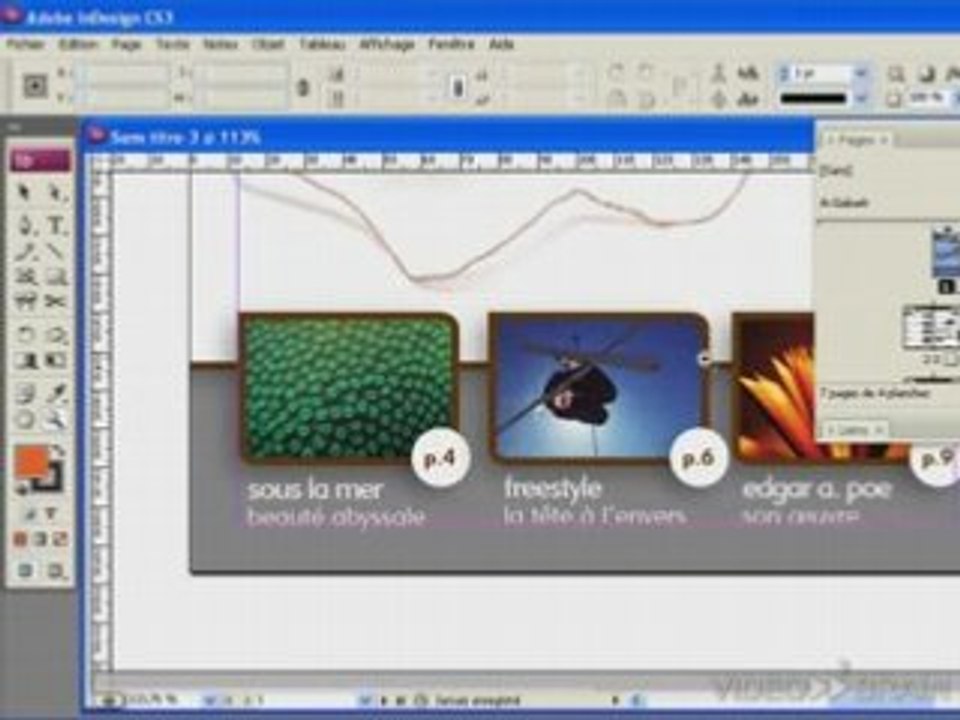Screen dimensions: 960x720
Task: Open the status menu arrow after "Jamais enregistré"
Action: click(615, 699)
